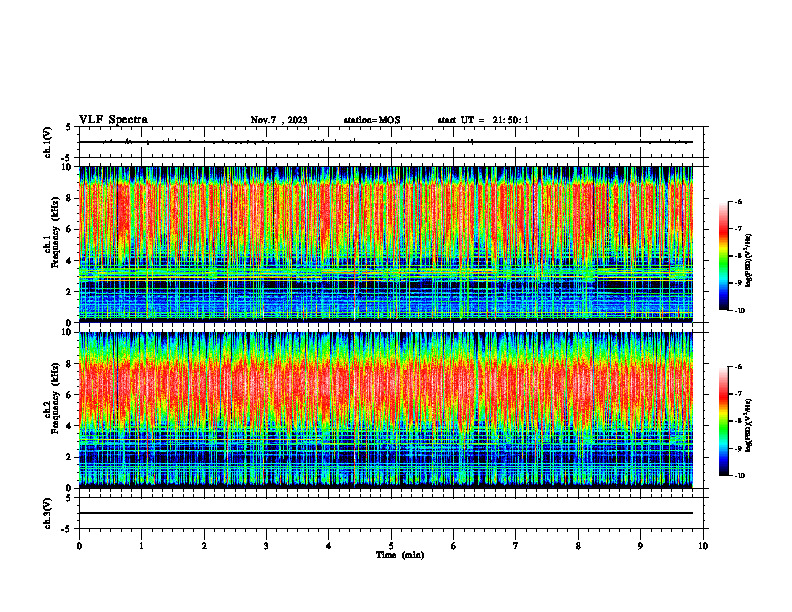The width and height of the screenshot is (792, 612).
Task: Click the ch.2 'Frequency (kHz)' axis label
Action: (54, 400)
